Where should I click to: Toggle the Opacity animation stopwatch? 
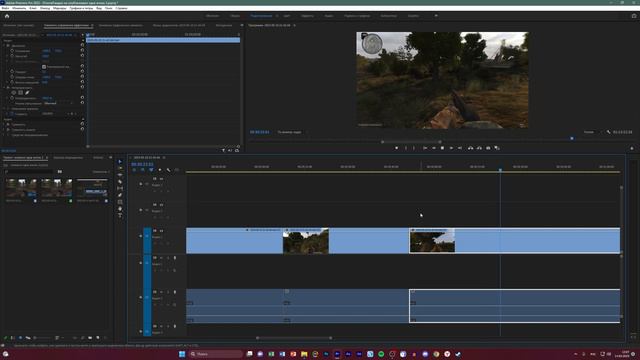point(12,98)
